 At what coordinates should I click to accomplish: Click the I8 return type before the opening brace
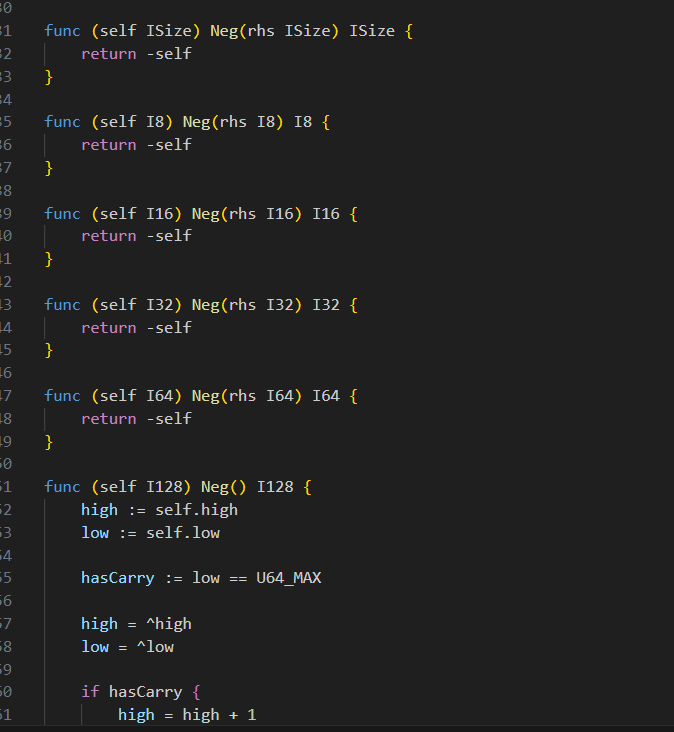[302, 122]
